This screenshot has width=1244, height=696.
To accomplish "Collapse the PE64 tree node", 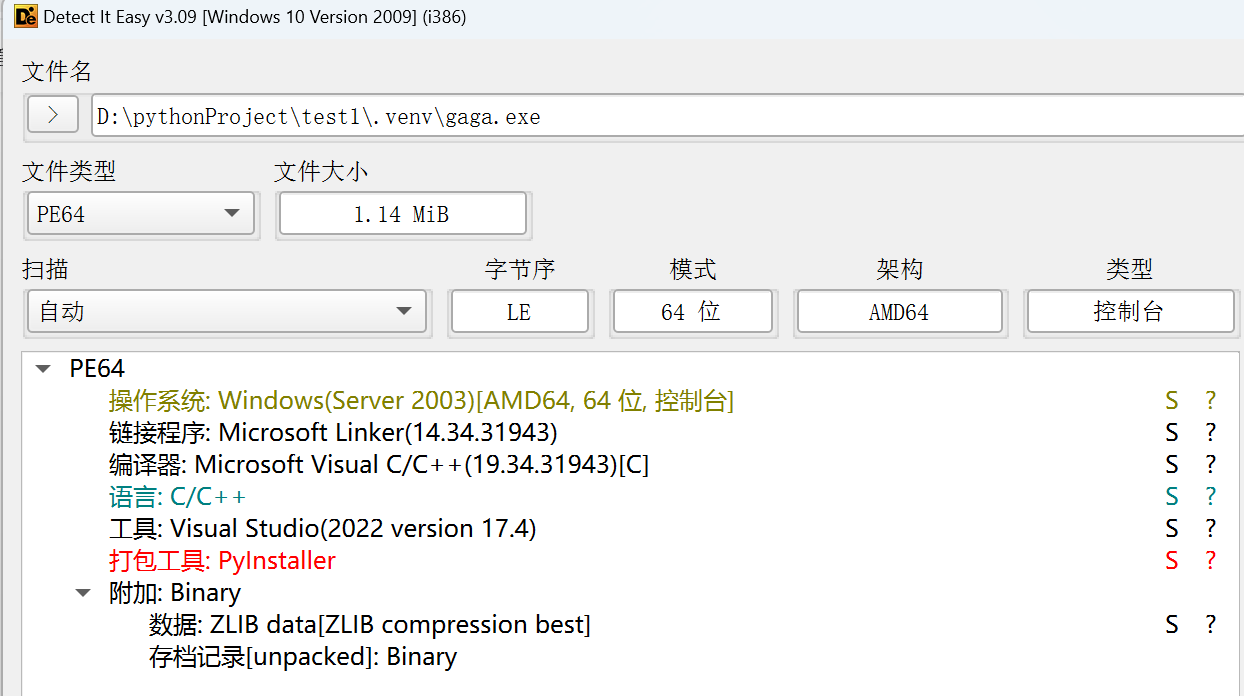I will point(43,369).
